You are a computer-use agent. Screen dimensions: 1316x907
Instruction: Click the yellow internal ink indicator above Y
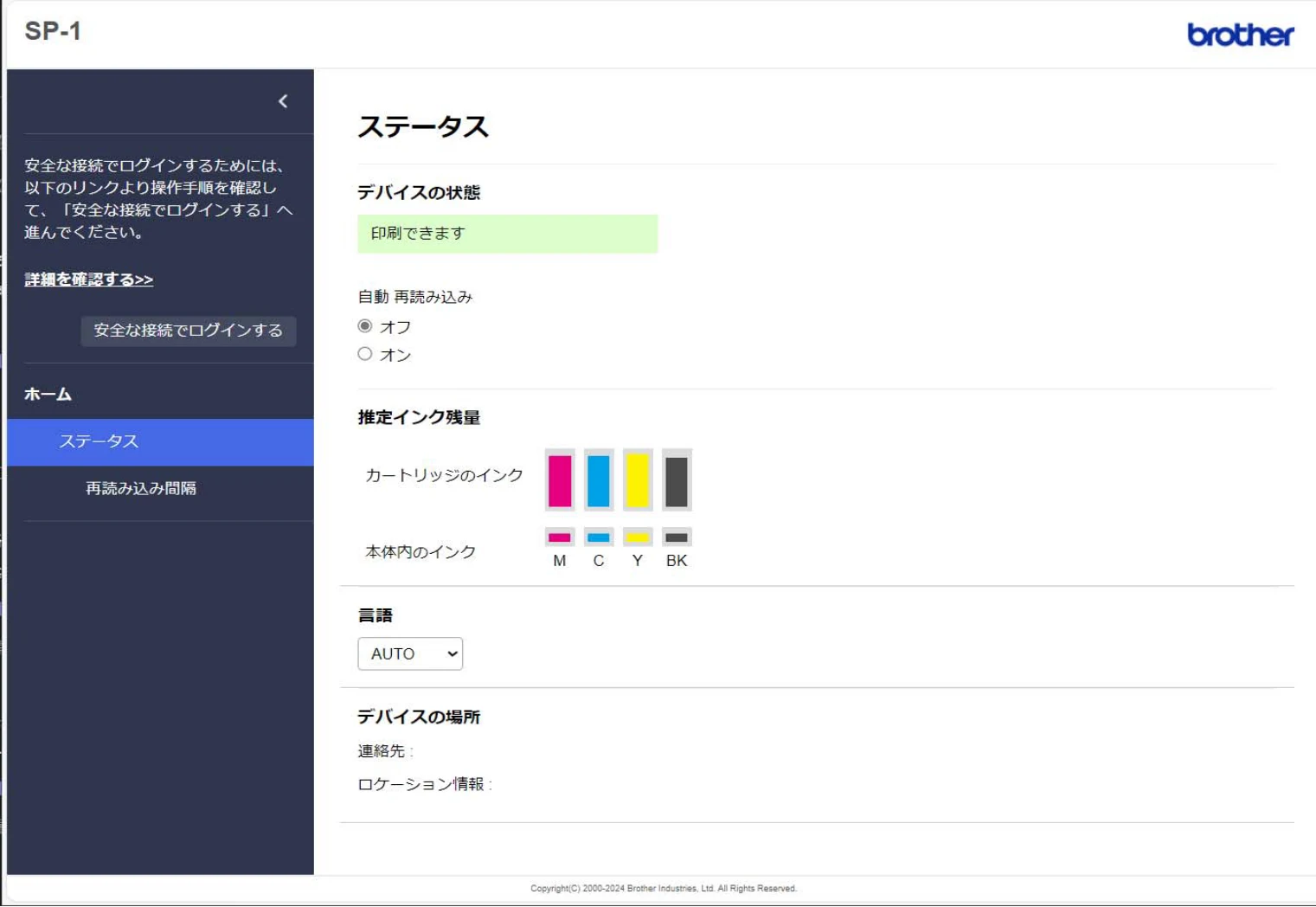tap(638, 537)
